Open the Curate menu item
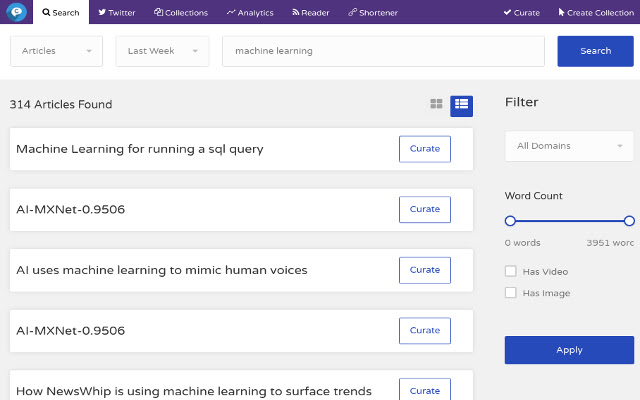This screenshot has width=640, height=400. click(x=524, y=13)
